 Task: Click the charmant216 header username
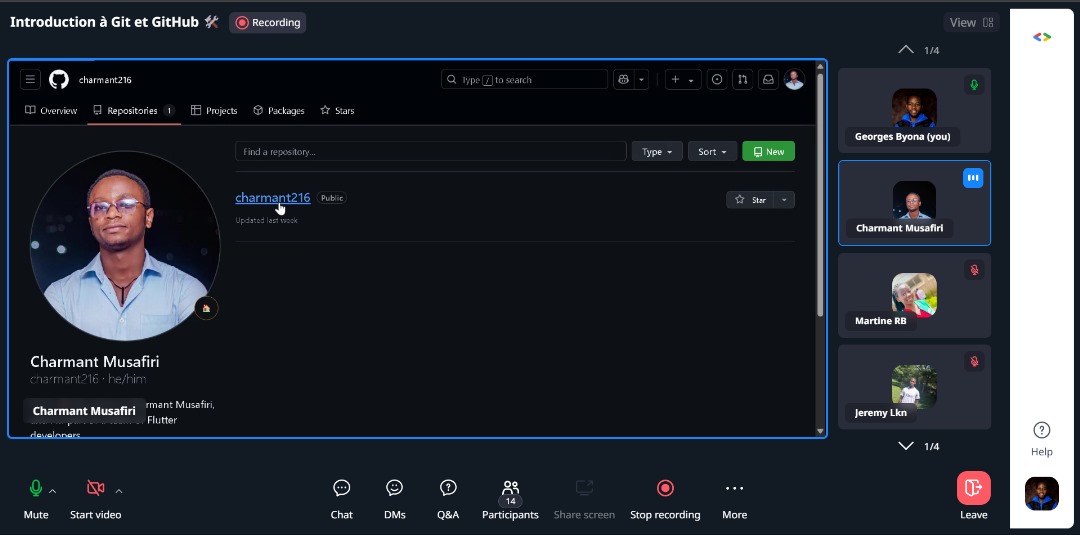(x=105, y=80)
